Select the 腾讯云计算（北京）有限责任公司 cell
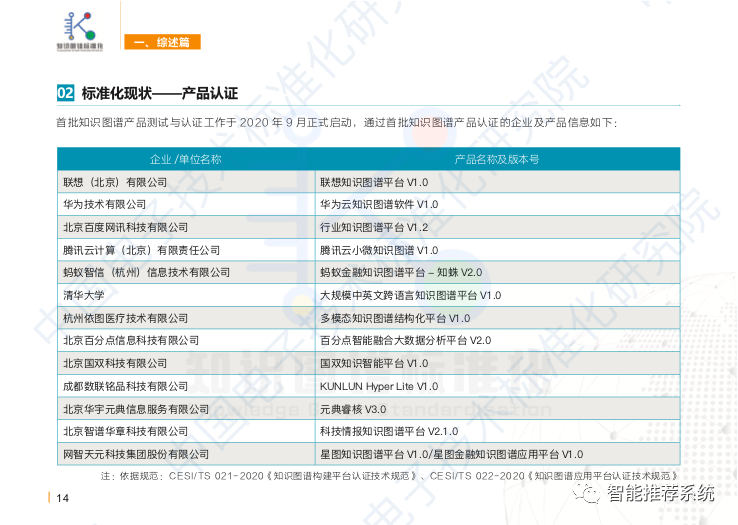The image size is (738, 525). pyautogui.click(x=186, y=250)
